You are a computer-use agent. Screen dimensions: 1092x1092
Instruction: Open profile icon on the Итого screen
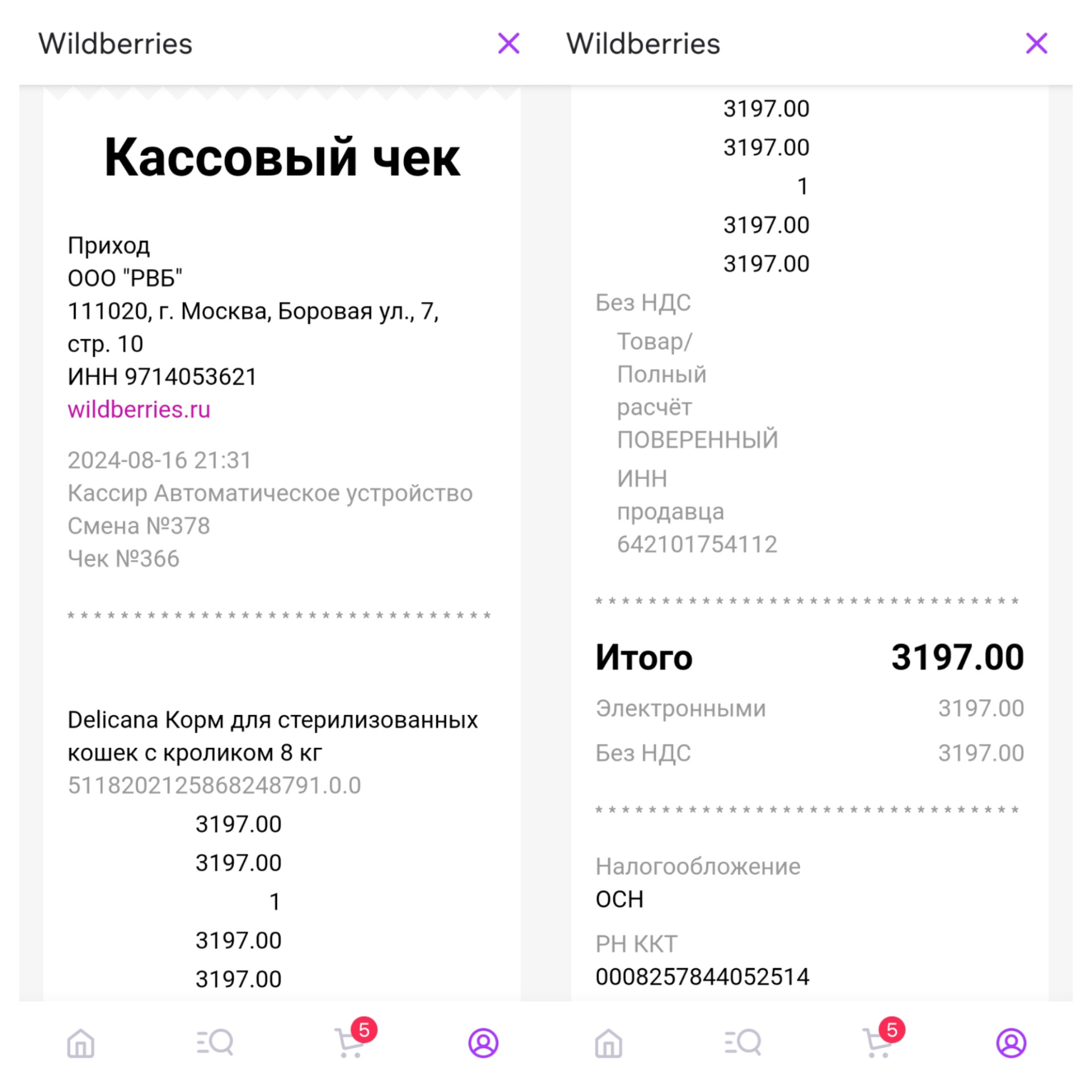point(1011,1043)
